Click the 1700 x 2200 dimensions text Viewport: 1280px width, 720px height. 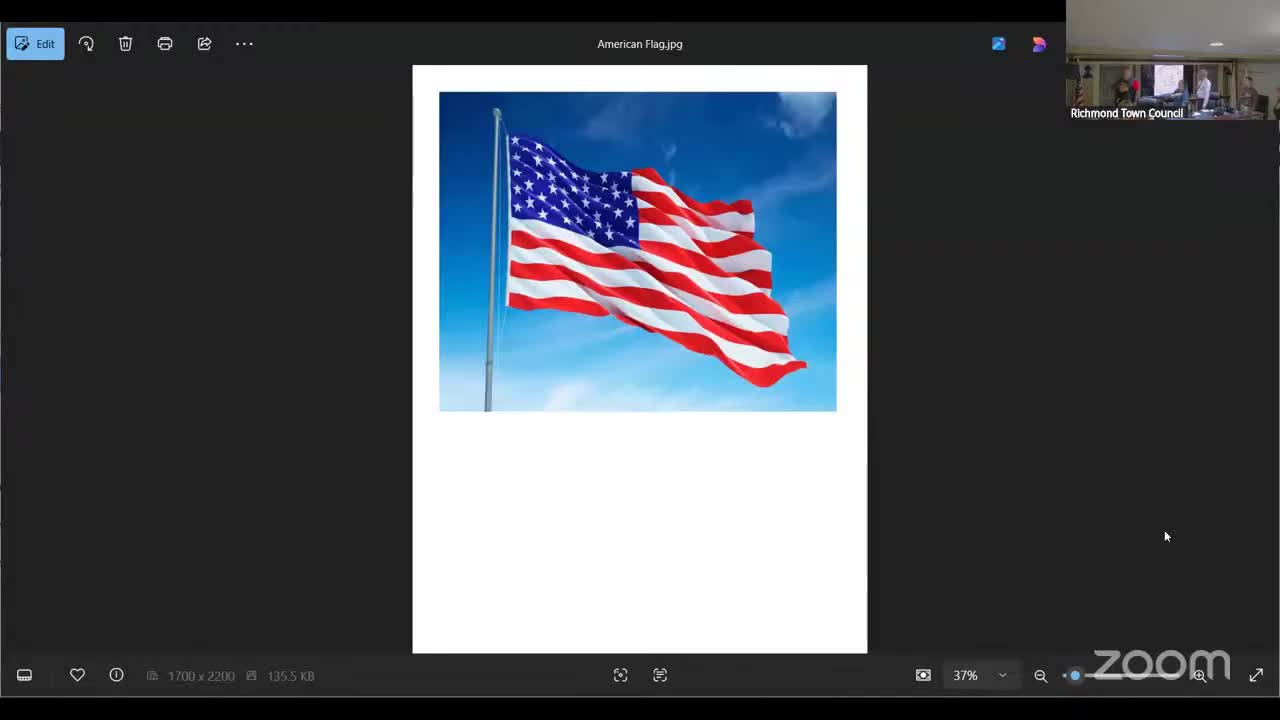click(x=201, y=676)
